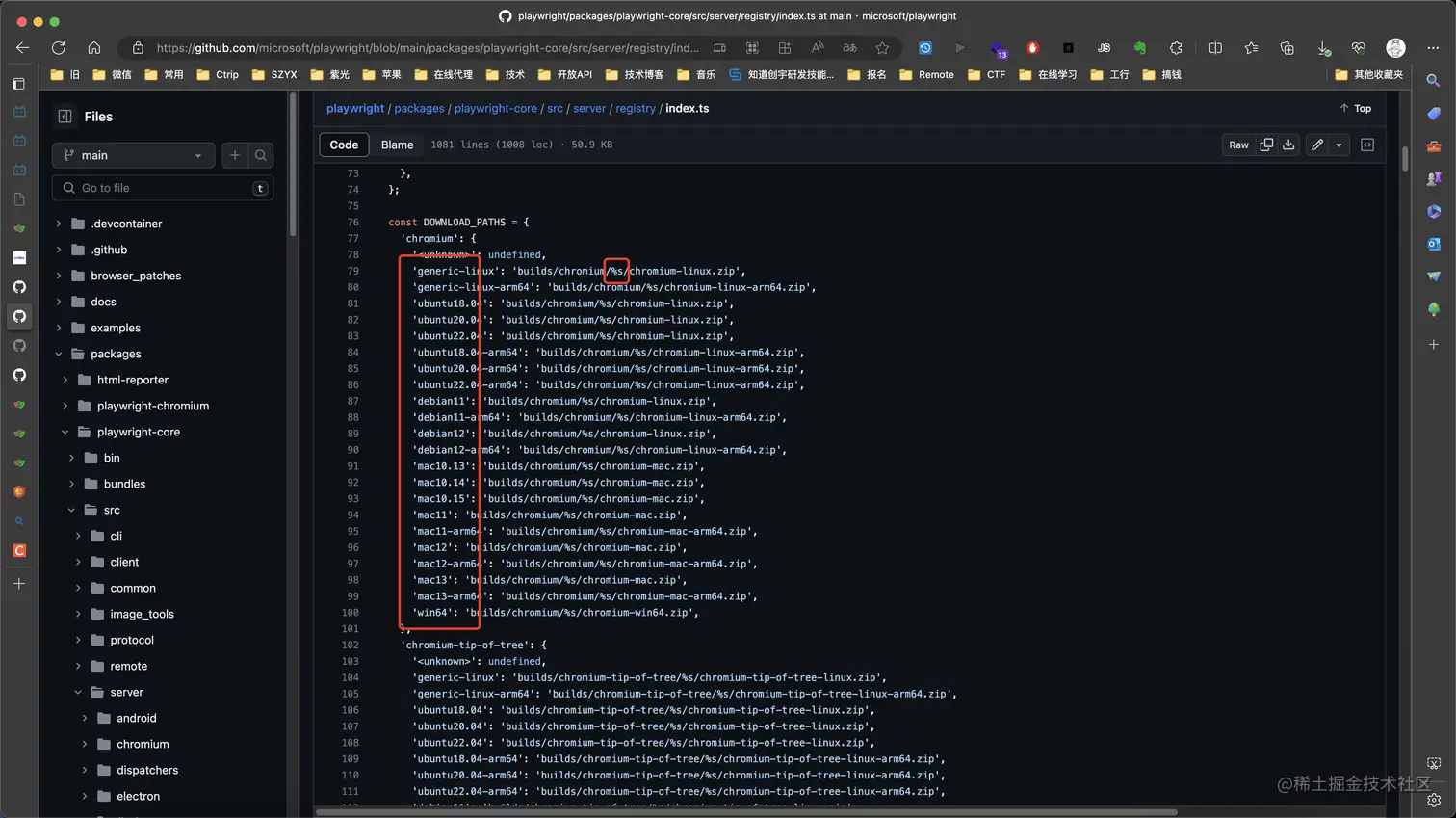Screen dimensions: 1456x818
Task: Add this page to favorites with the star
Action: click(882, 47)
